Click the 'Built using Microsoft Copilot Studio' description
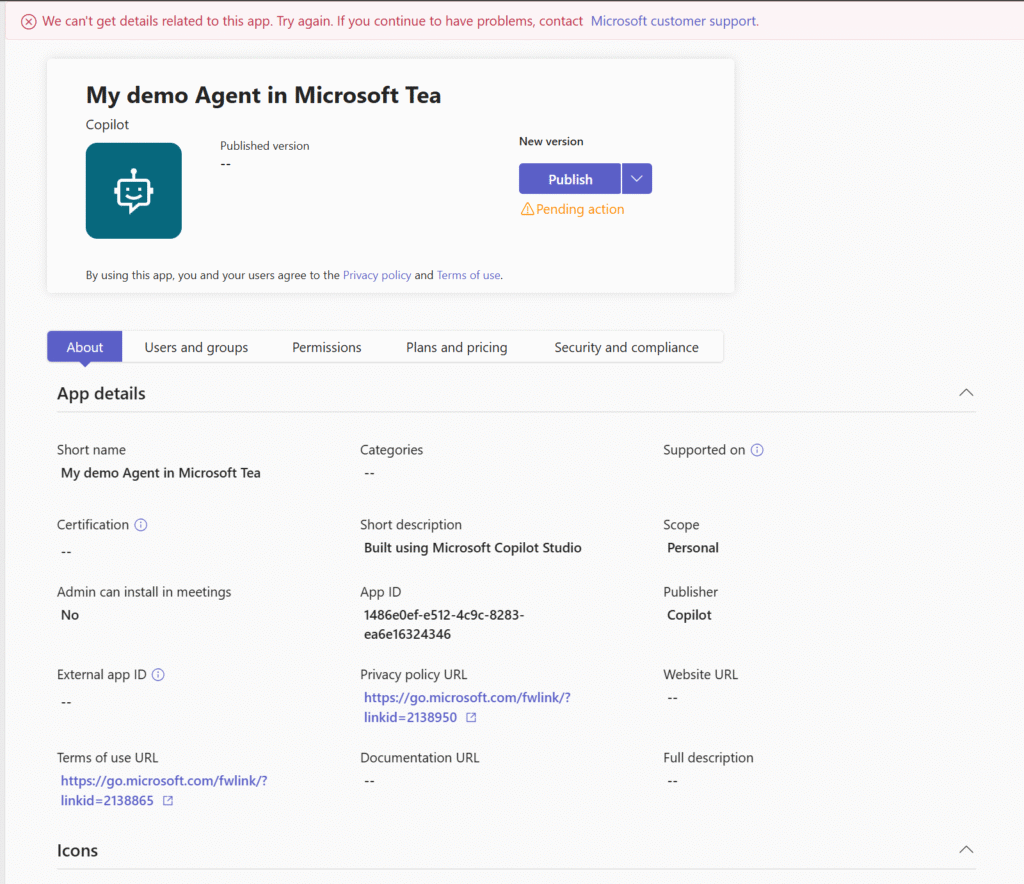 click(473, 548)
